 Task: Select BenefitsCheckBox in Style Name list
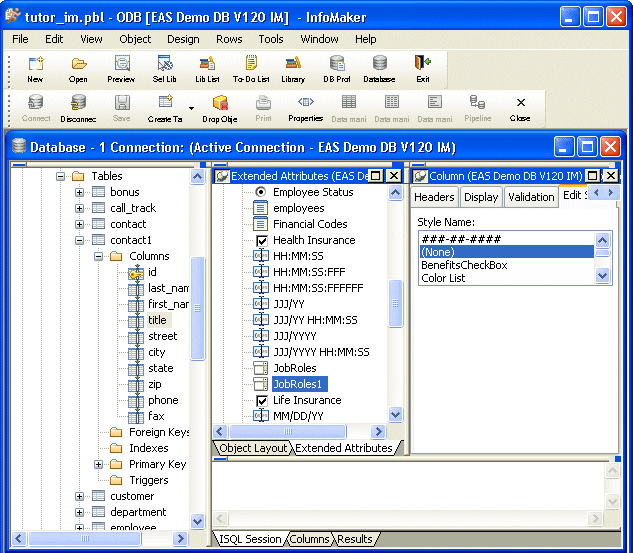tap(464, 265)
